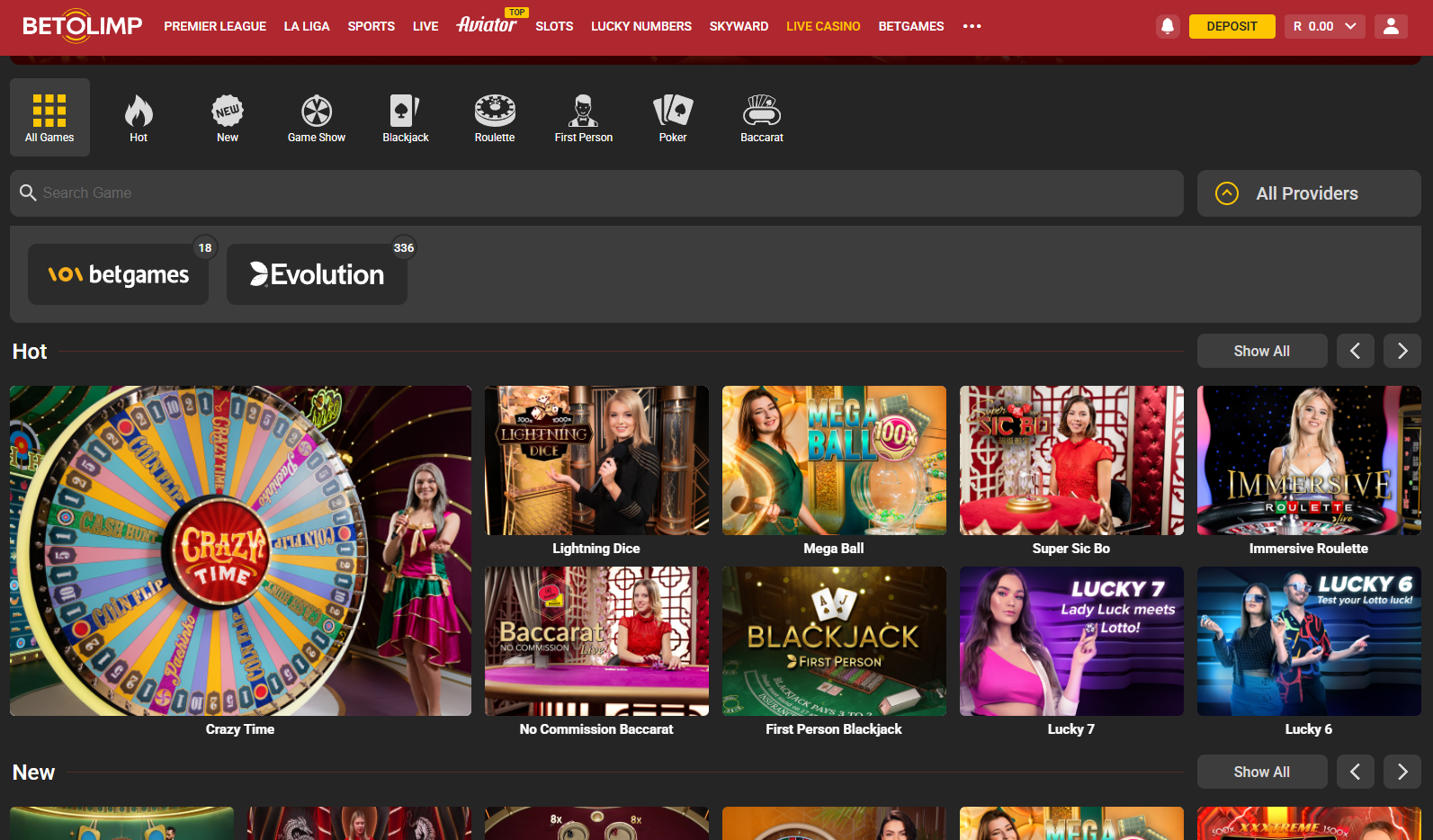Open La Liga menu

307,26
